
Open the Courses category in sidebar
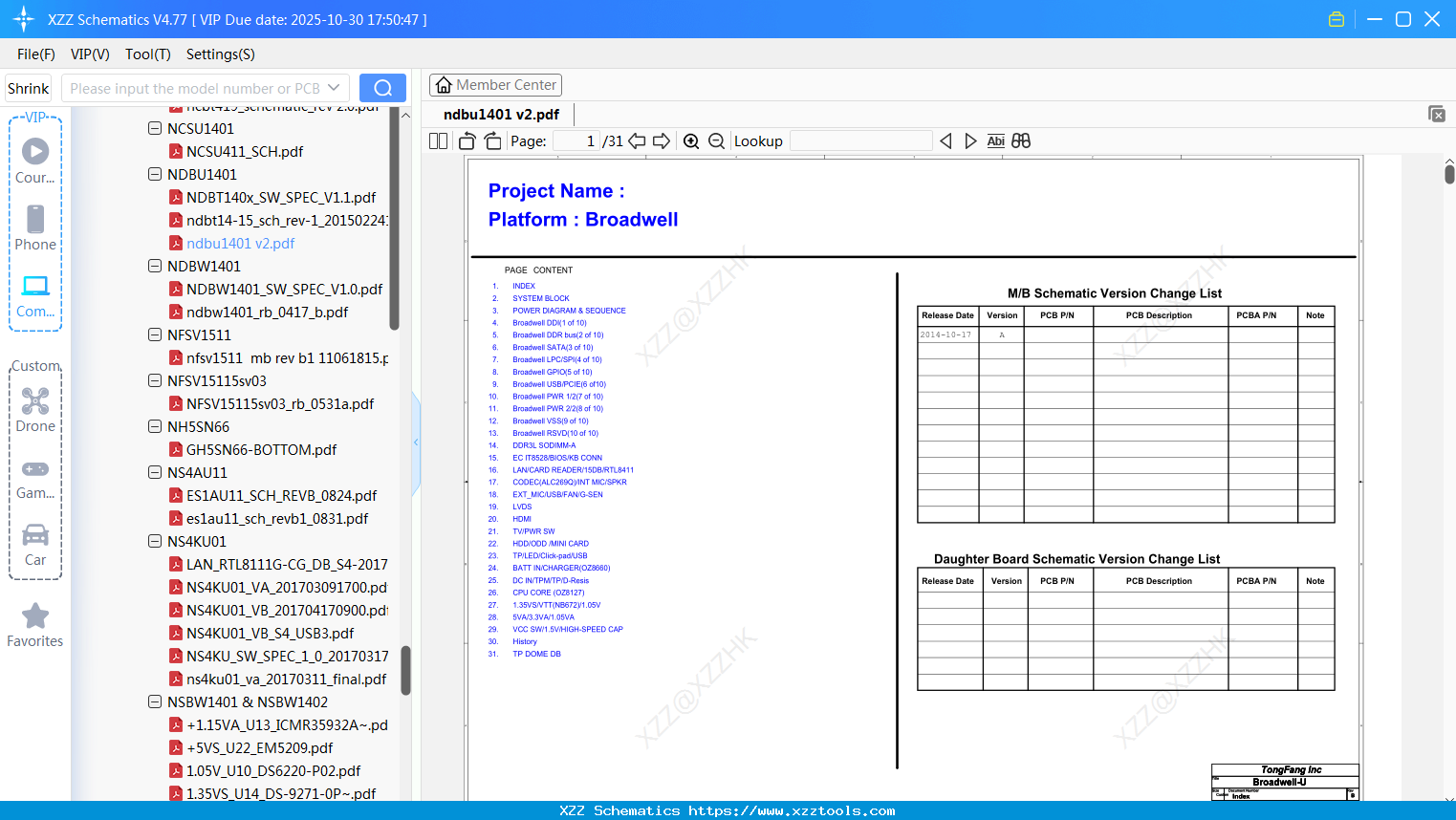click(35, 162)
